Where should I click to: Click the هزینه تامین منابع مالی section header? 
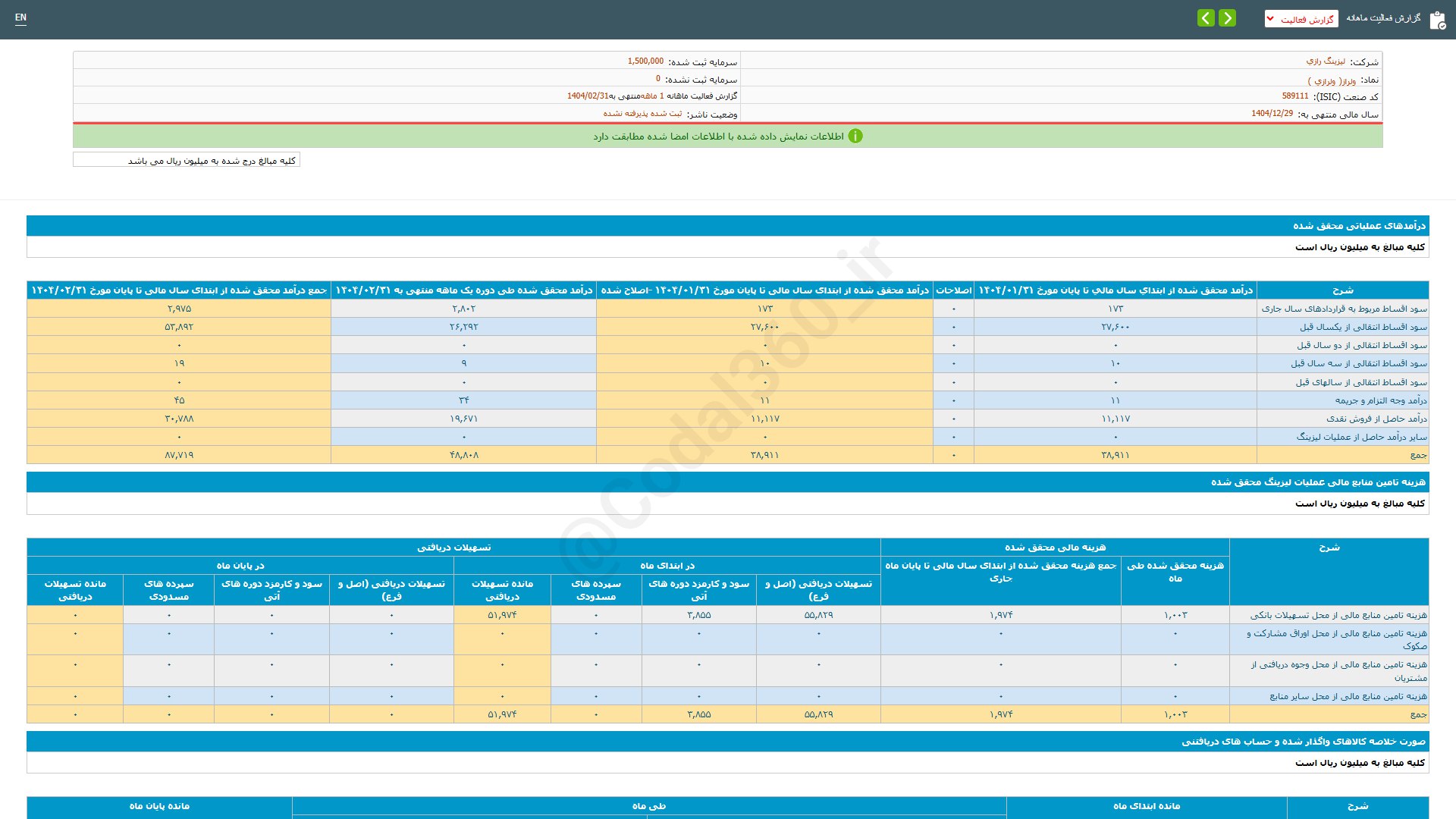[1318, 482]
